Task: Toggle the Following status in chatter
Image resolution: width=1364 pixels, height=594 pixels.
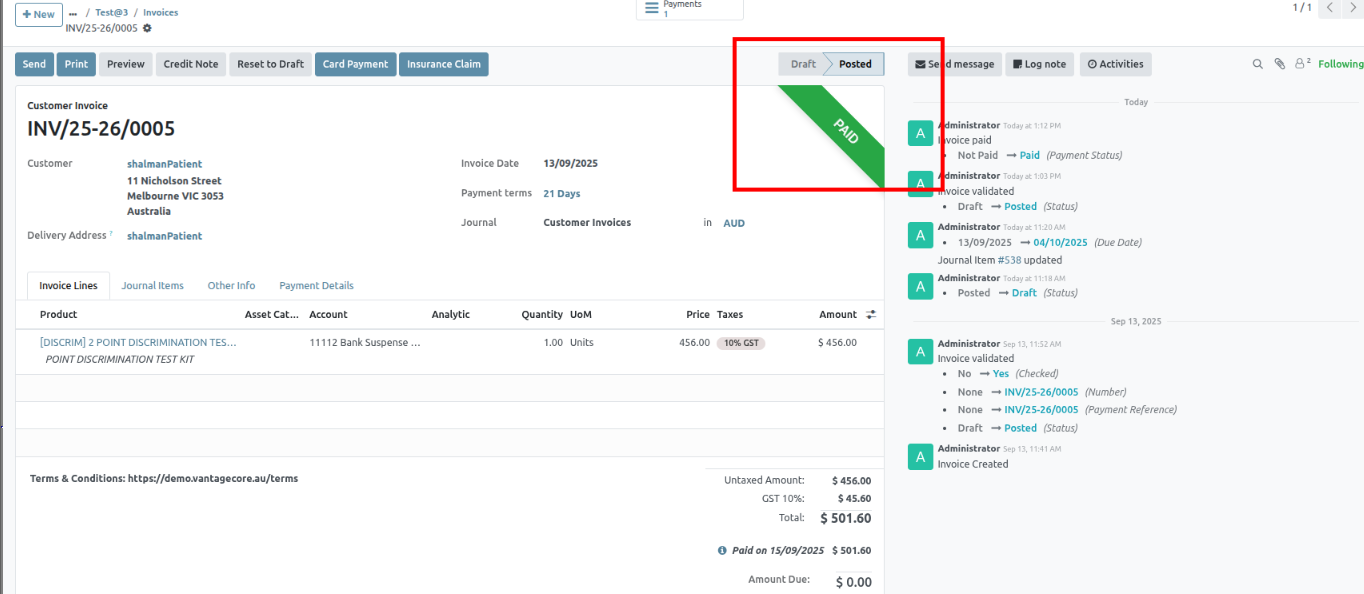Action: pyautogui.click(x=1340, y=64)
